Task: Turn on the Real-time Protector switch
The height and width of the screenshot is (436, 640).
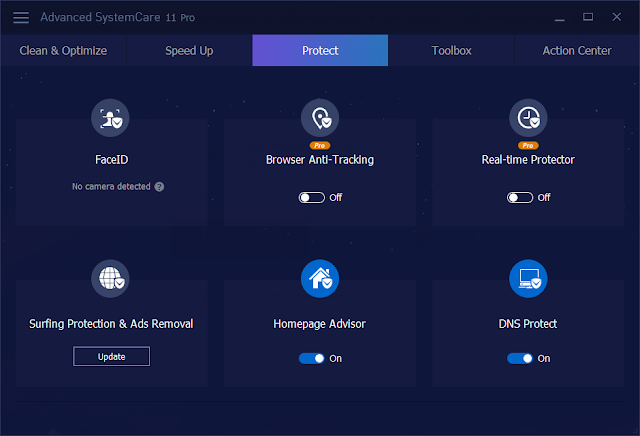Action: coord(520,198)
